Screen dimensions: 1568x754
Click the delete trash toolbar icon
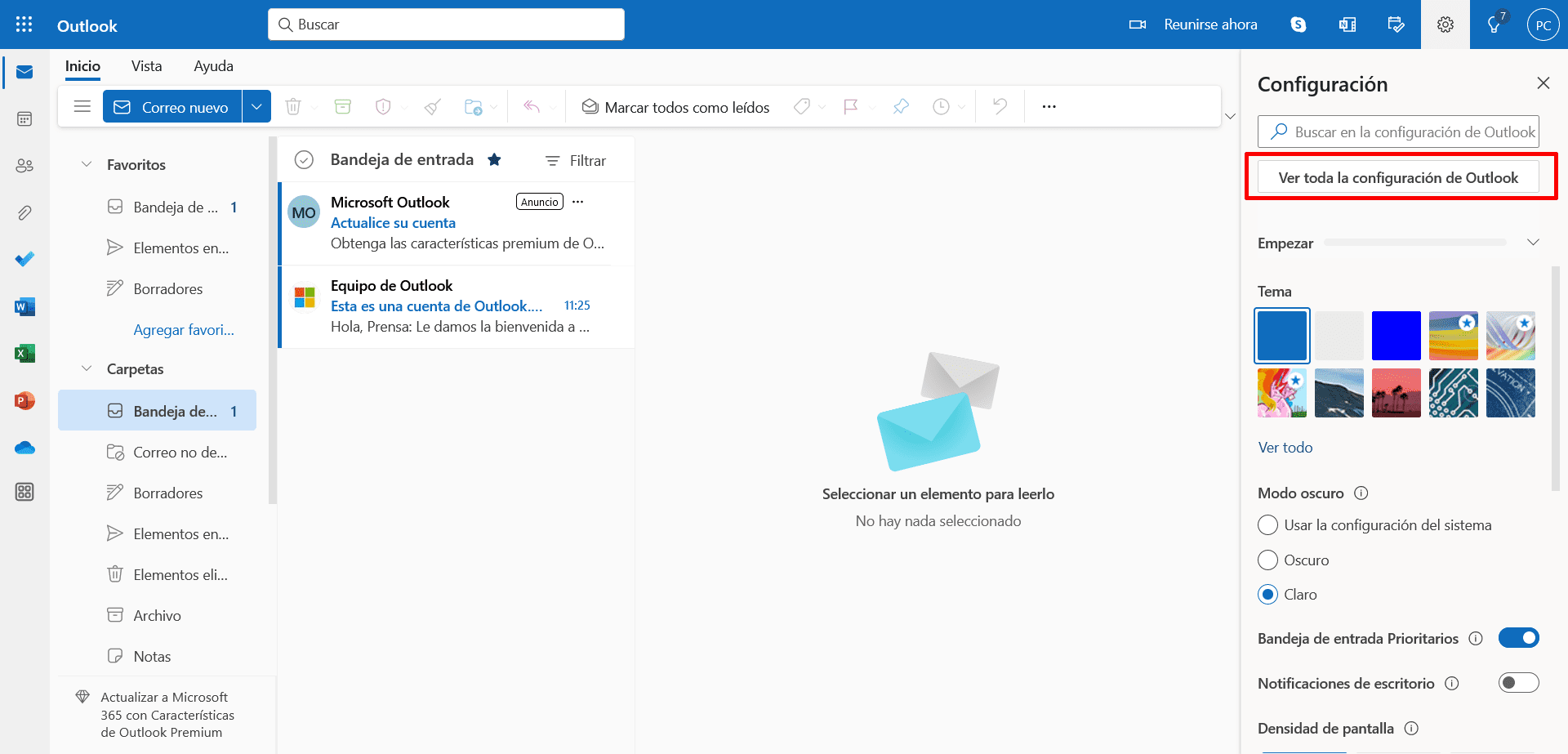point(293,106)
